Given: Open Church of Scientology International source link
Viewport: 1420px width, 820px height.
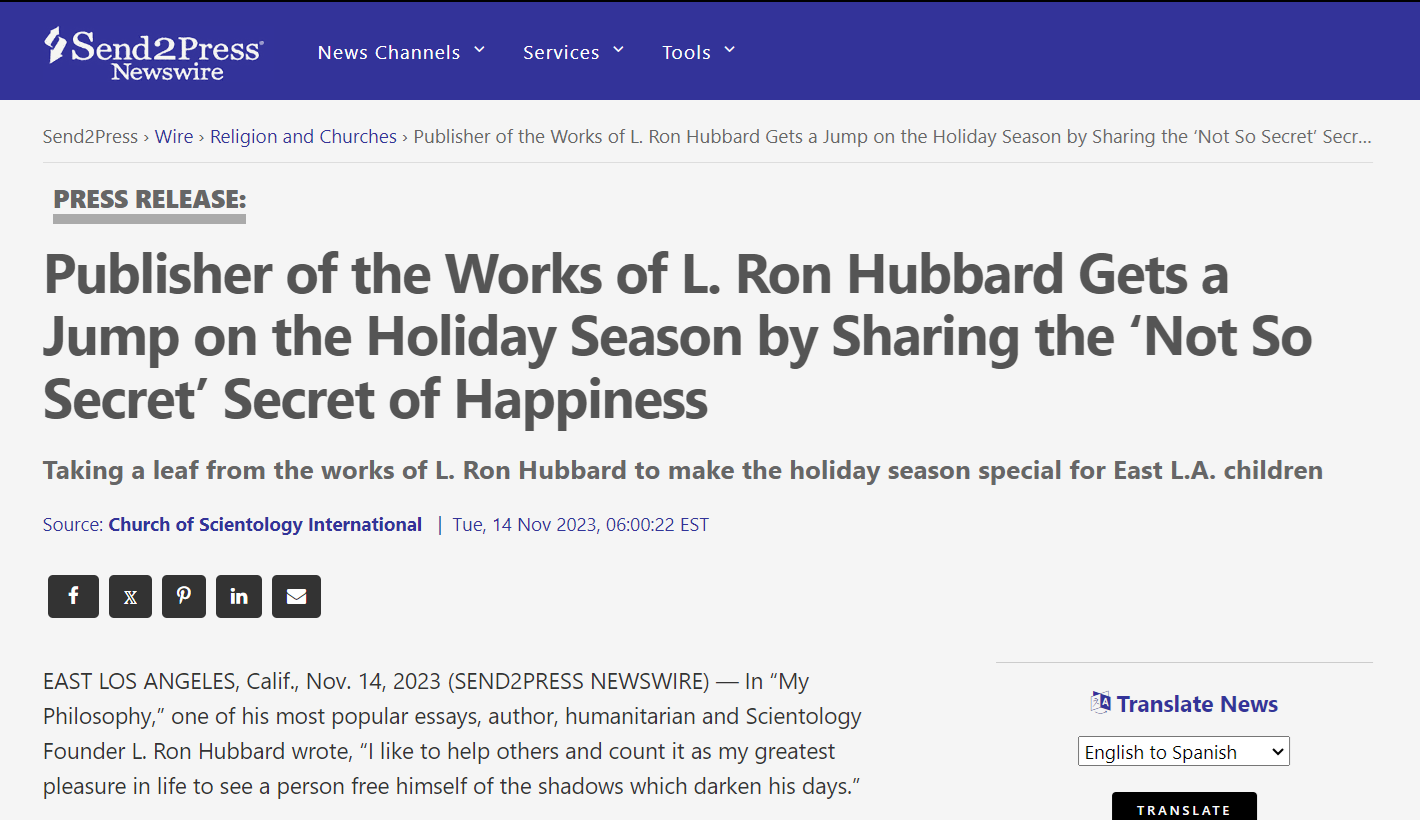Looking at the screenshot, I should [x=265, y=525].
